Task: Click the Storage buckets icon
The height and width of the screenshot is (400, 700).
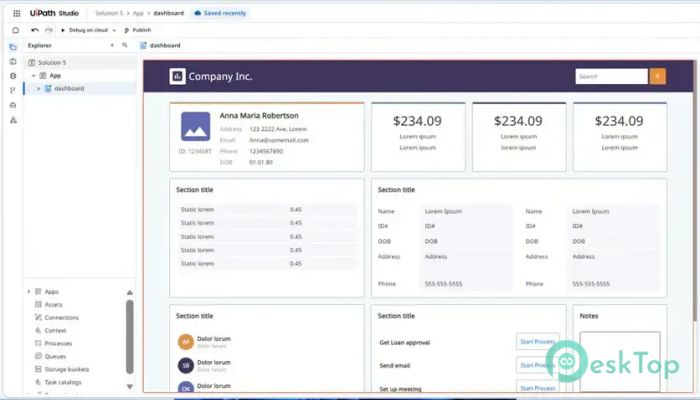Action: pyautogui.click(x=38, y=369)
